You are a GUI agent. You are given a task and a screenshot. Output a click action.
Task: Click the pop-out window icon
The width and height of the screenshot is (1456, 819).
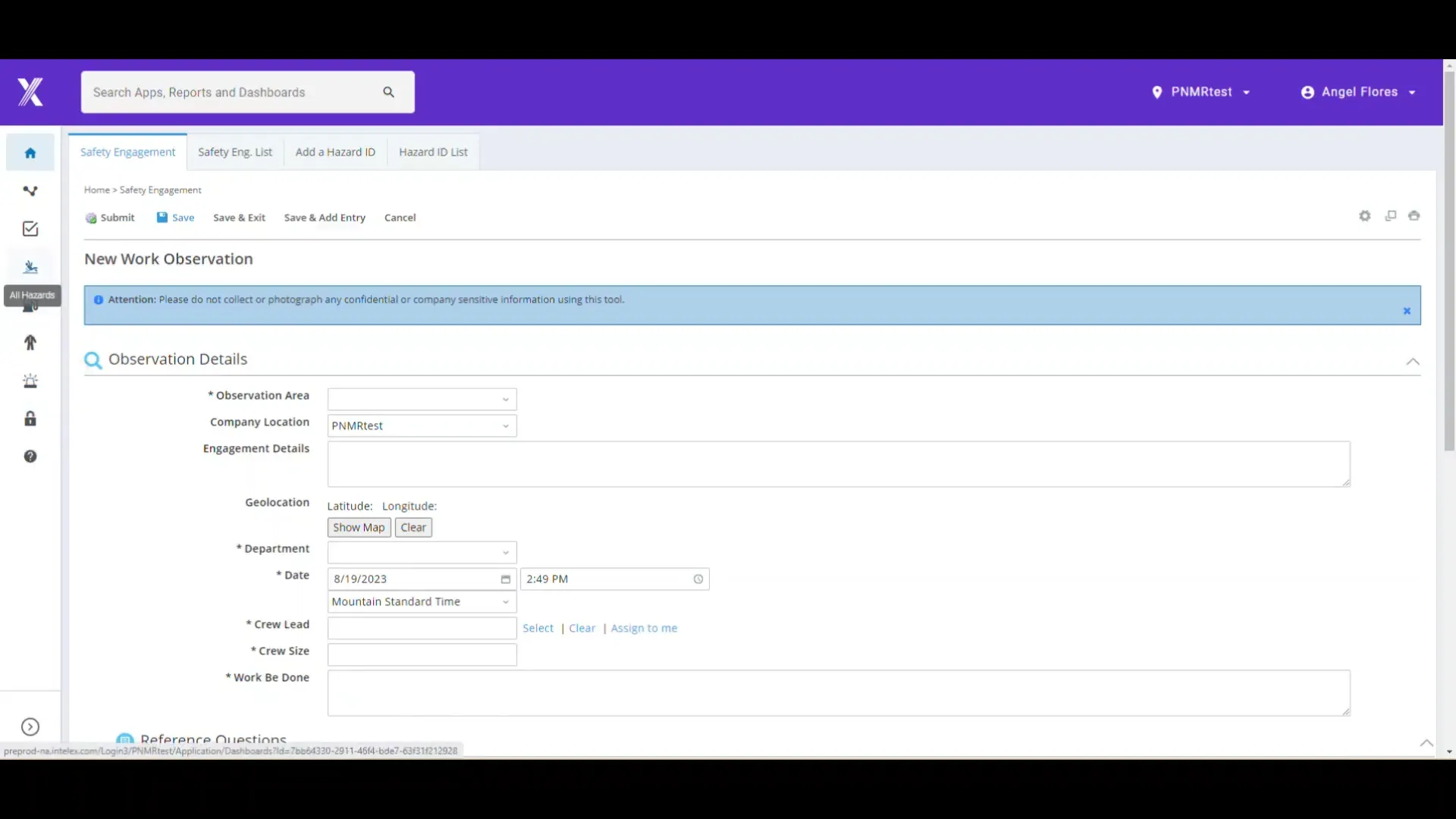point(1390,215)
